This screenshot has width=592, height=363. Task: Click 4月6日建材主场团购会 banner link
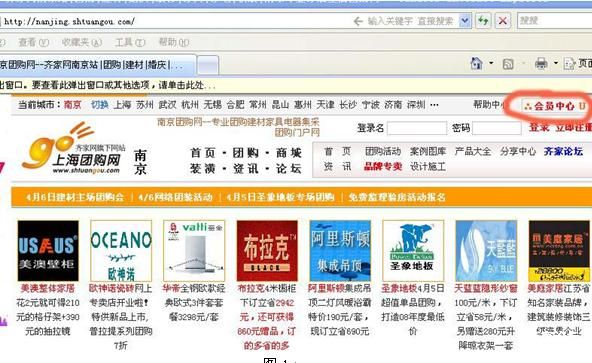[75, 197]
